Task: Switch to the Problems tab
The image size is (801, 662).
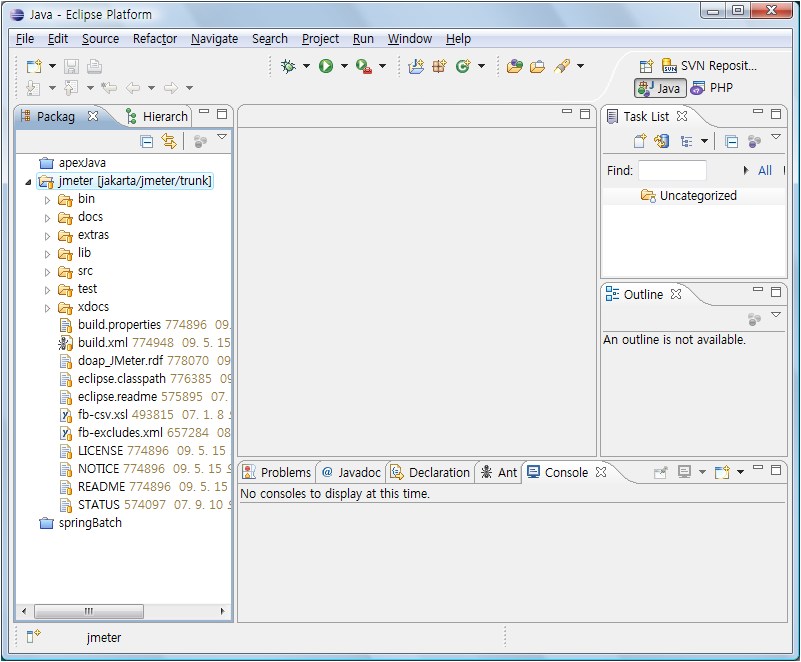Action: (277, 472)
